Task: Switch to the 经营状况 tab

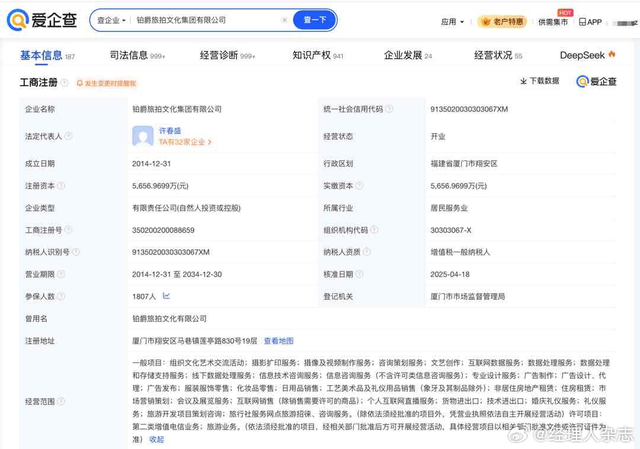Action: pyautogui.click(x=498, y=55)
